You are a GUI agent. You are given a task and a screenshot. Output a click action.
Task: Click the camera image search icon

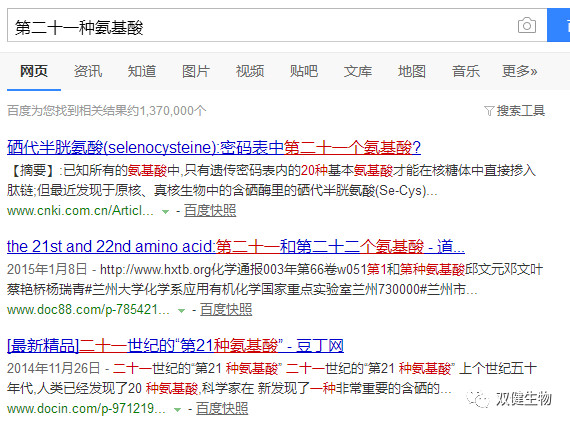pos(527,25)
